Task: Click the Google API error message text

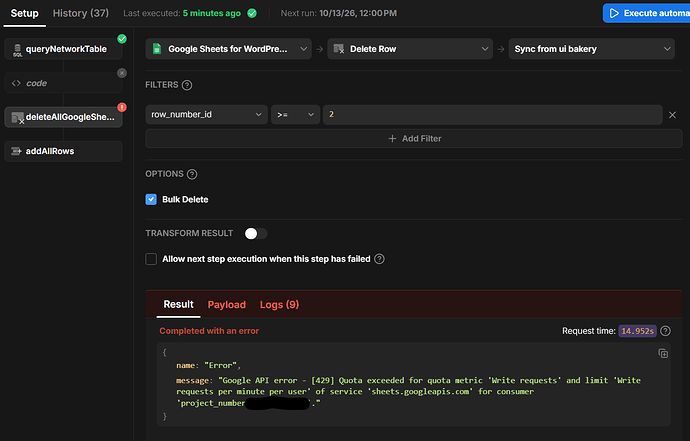Action: pyautogui.click(x=408, y=392)
